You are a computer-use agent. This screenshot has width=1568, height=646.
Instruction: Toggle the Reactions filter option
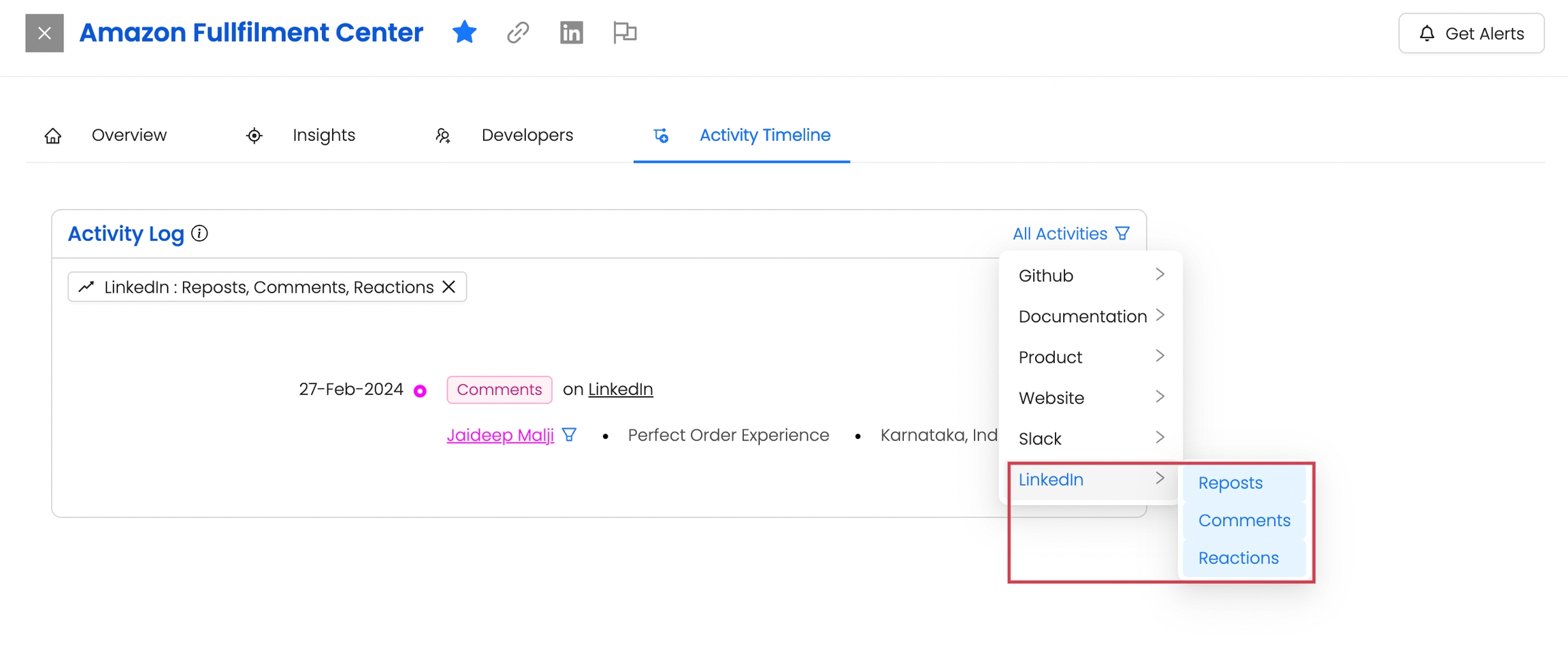coord(1238,558)
